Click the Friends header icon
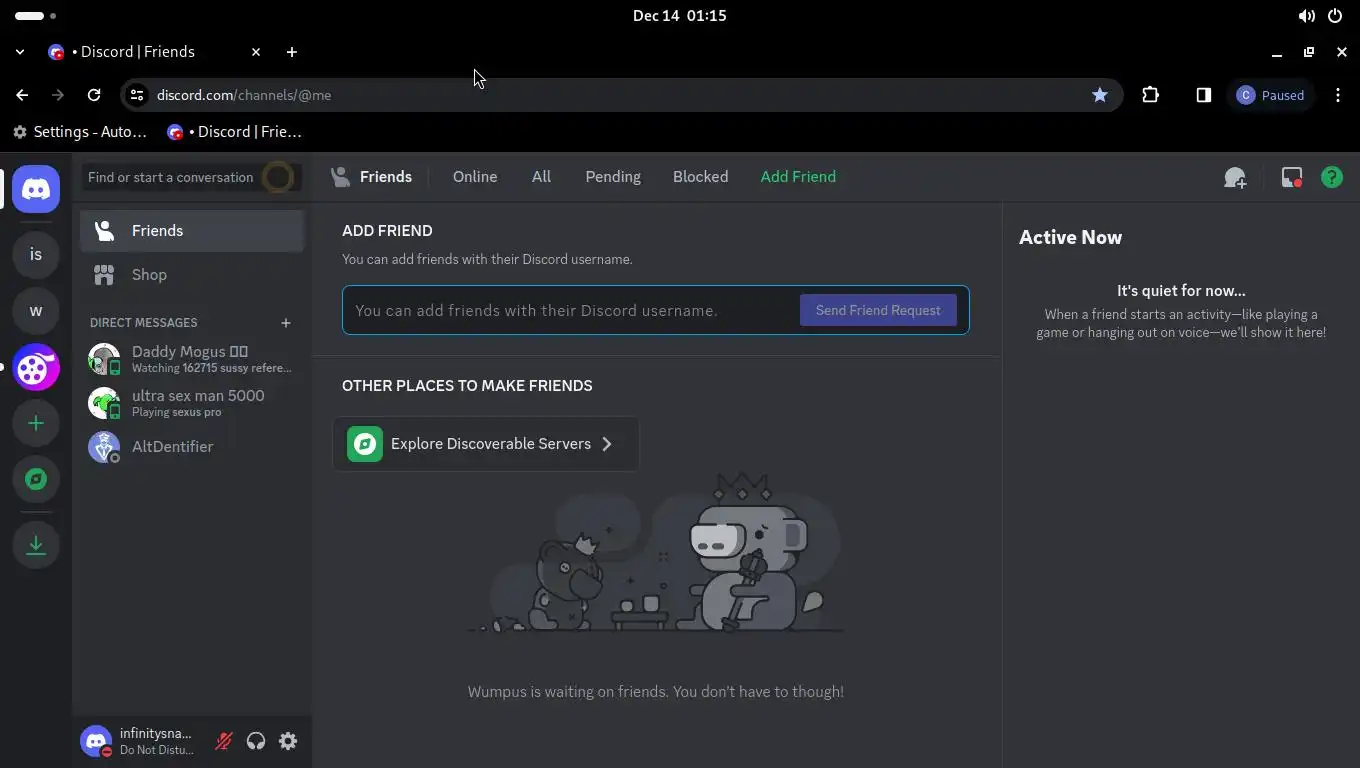The image size is (1360, 768). tap(341, 177)
